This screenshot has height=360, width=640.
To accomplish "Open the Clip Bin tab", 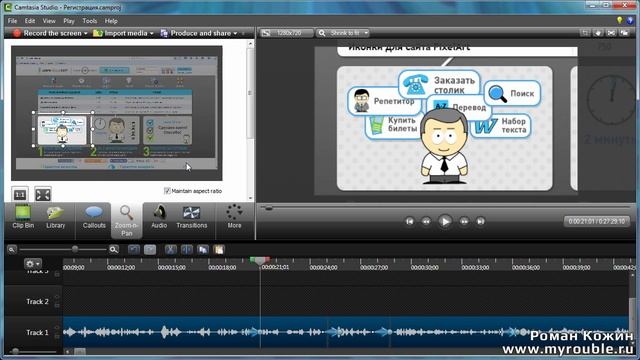I will (23, 217).
